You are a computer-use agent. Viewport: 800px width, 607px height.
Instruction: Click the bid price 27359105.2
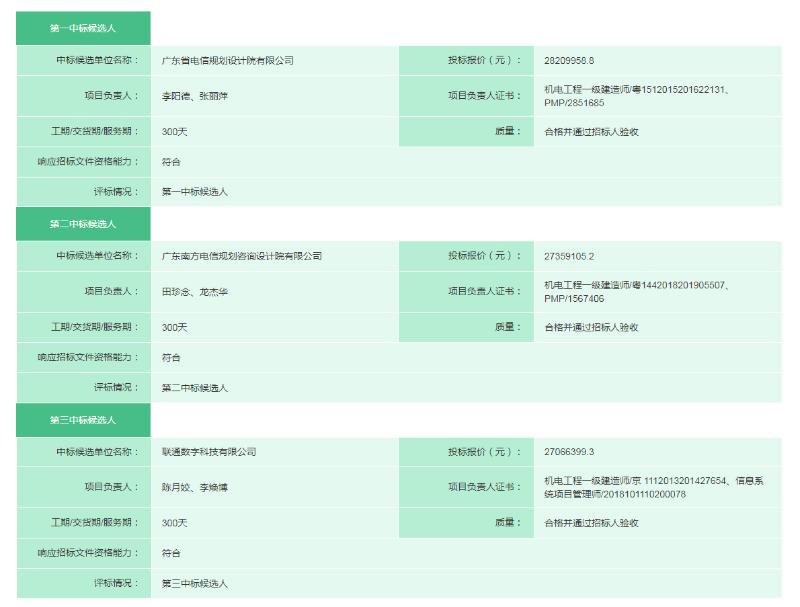click(569, 257)
